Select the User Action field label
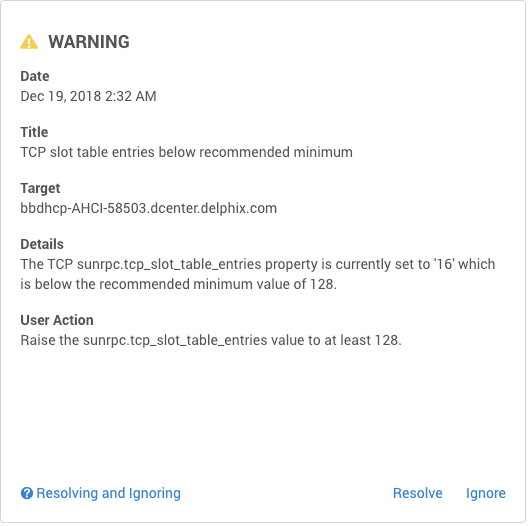 pos(57,320)
